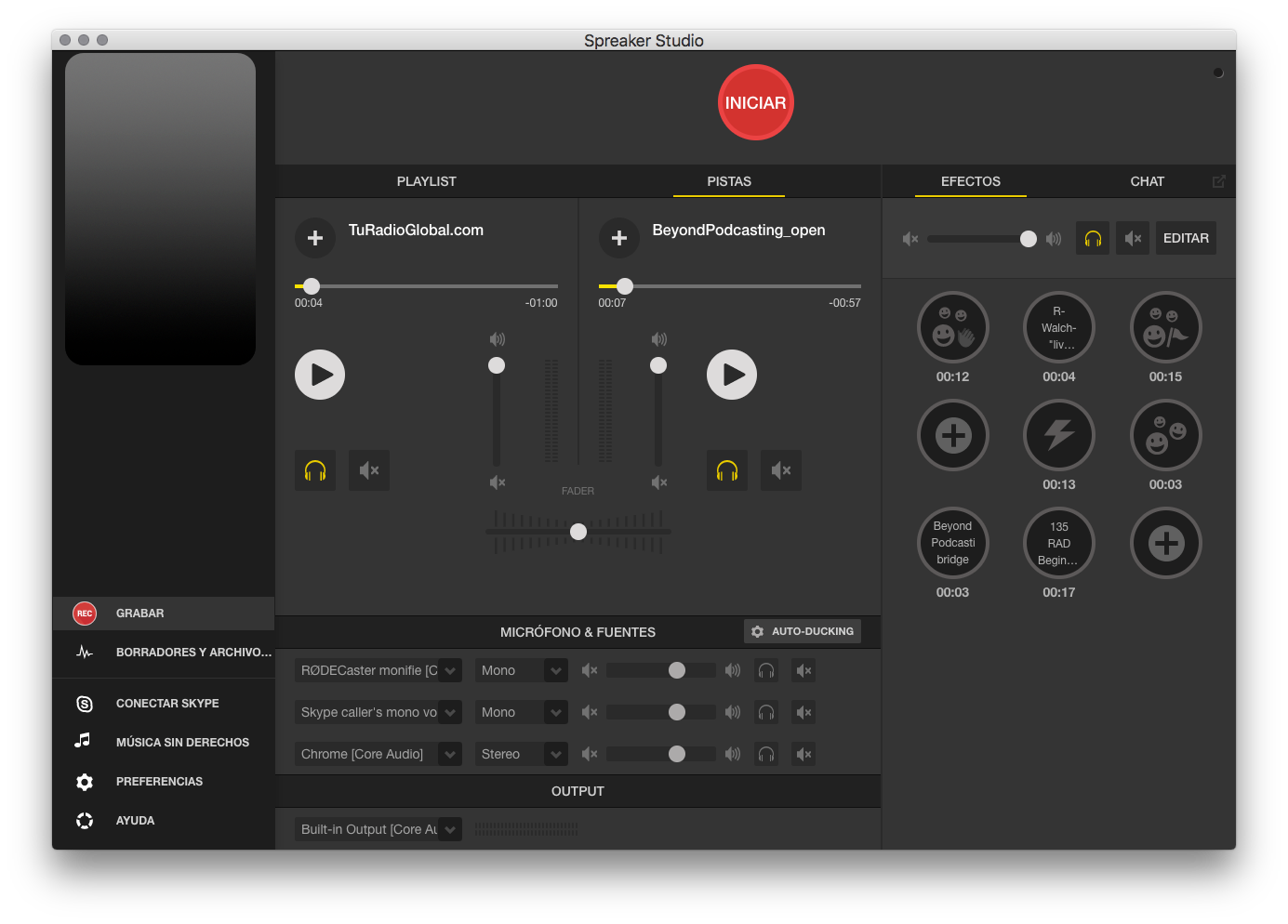Click the crossfader slider handle
The width and height of the screenshot is (1288, 924).
pyautogui.click(x=578, y=532)
